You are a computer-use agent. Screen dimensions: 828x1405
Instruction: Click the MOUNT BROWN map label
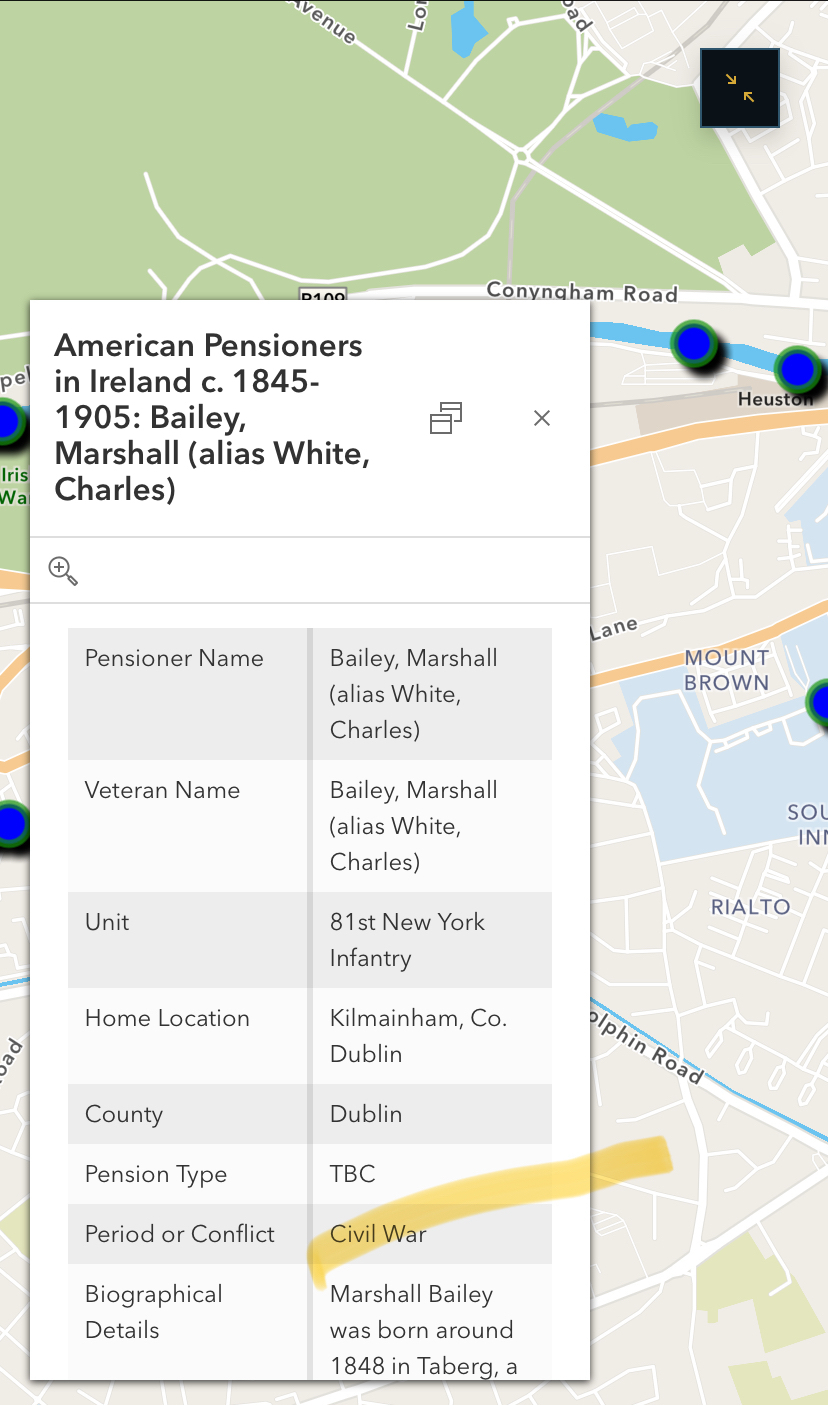click(x=727, y=670)
